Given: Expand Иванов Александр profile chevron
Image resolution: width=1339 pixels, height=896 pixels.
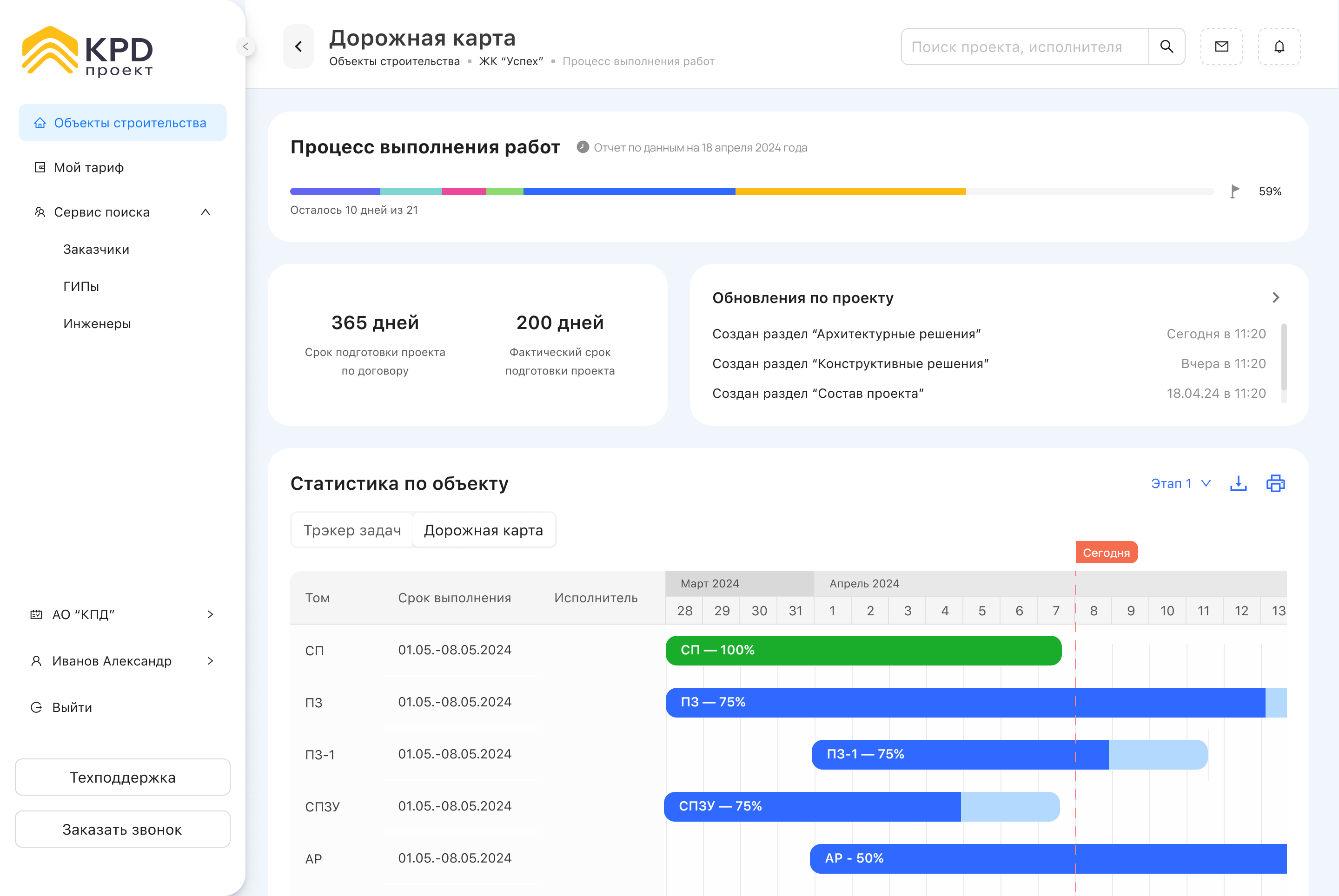Looking at the screenshot, I should click(211, 661).
